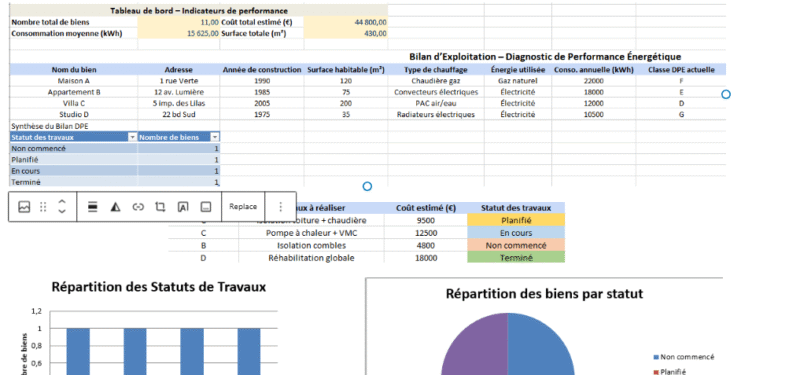Click the 'Réhabilitation globale' works cell
800x375 pixels.
point(311,258)
